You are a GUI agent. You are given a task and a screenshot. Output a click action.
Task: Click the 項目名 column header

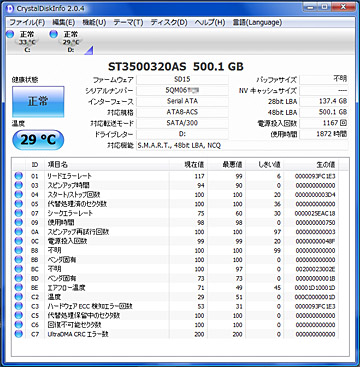coord(107,164)
